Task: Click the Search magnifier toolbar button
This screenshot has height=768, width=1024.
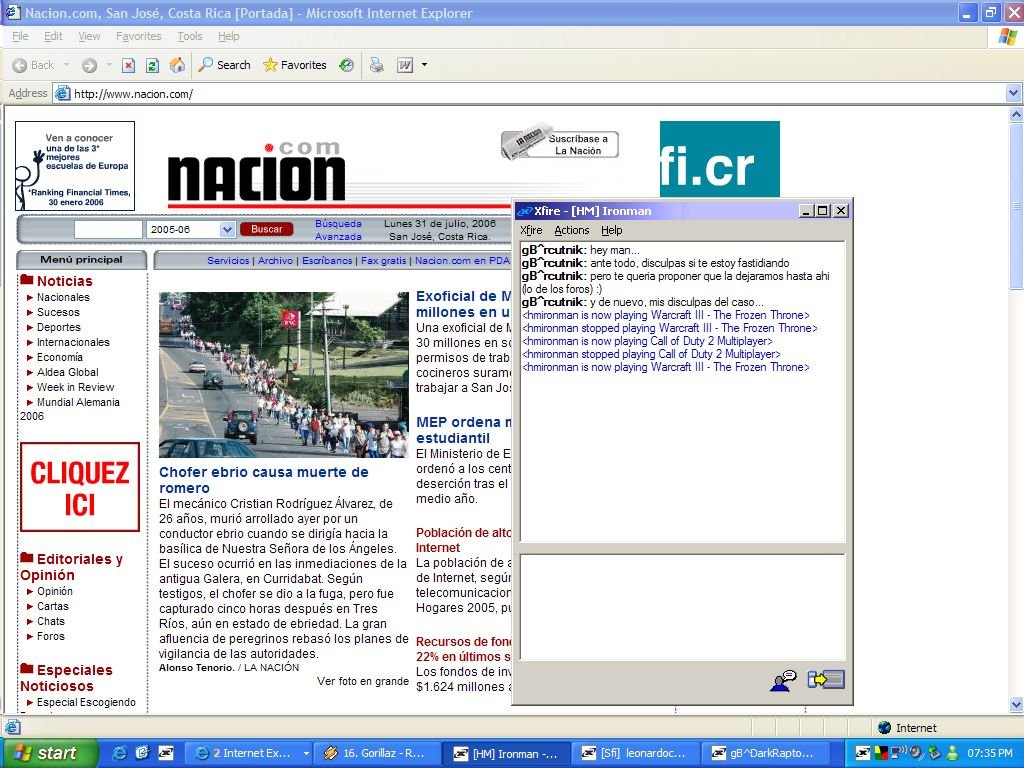Action: pos(224,65)
